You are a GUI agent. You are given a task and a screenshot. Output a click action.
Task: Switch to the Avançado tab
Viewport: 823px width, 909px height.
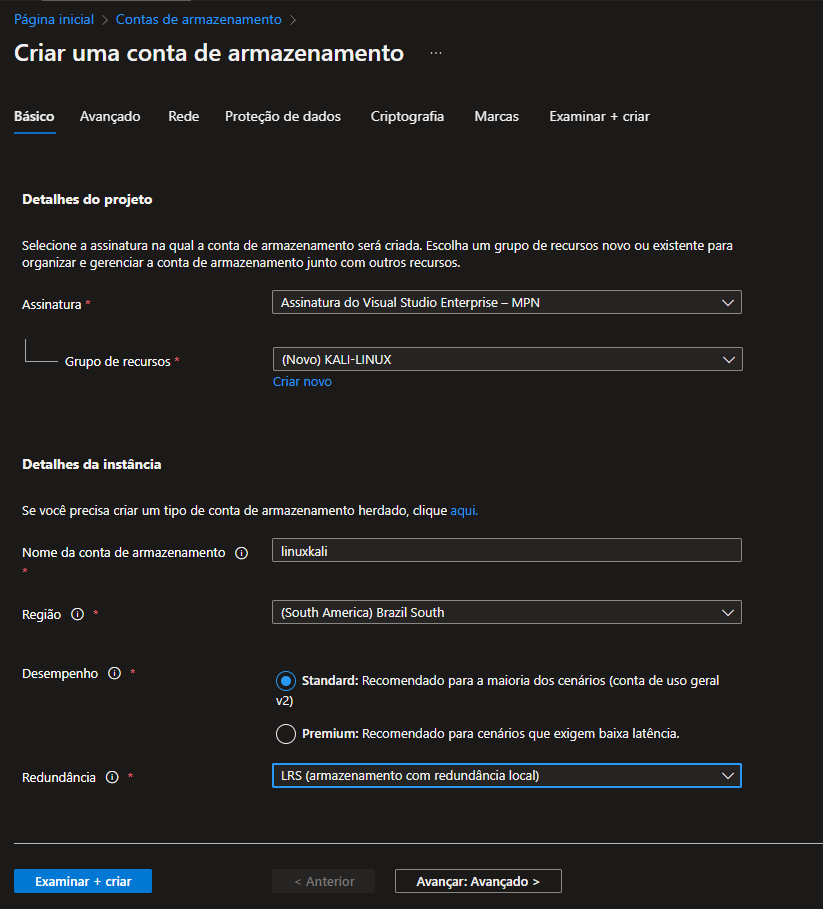point(110,117)
